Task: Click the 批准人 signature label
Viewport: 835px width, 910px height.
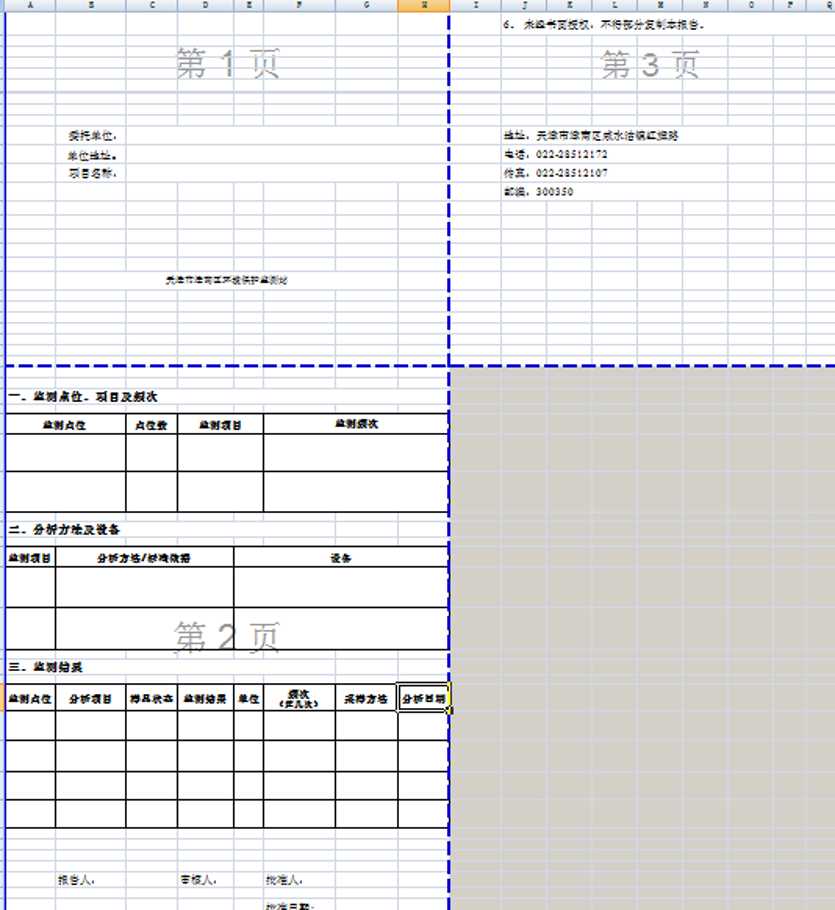Action: [x=284, y=880]
